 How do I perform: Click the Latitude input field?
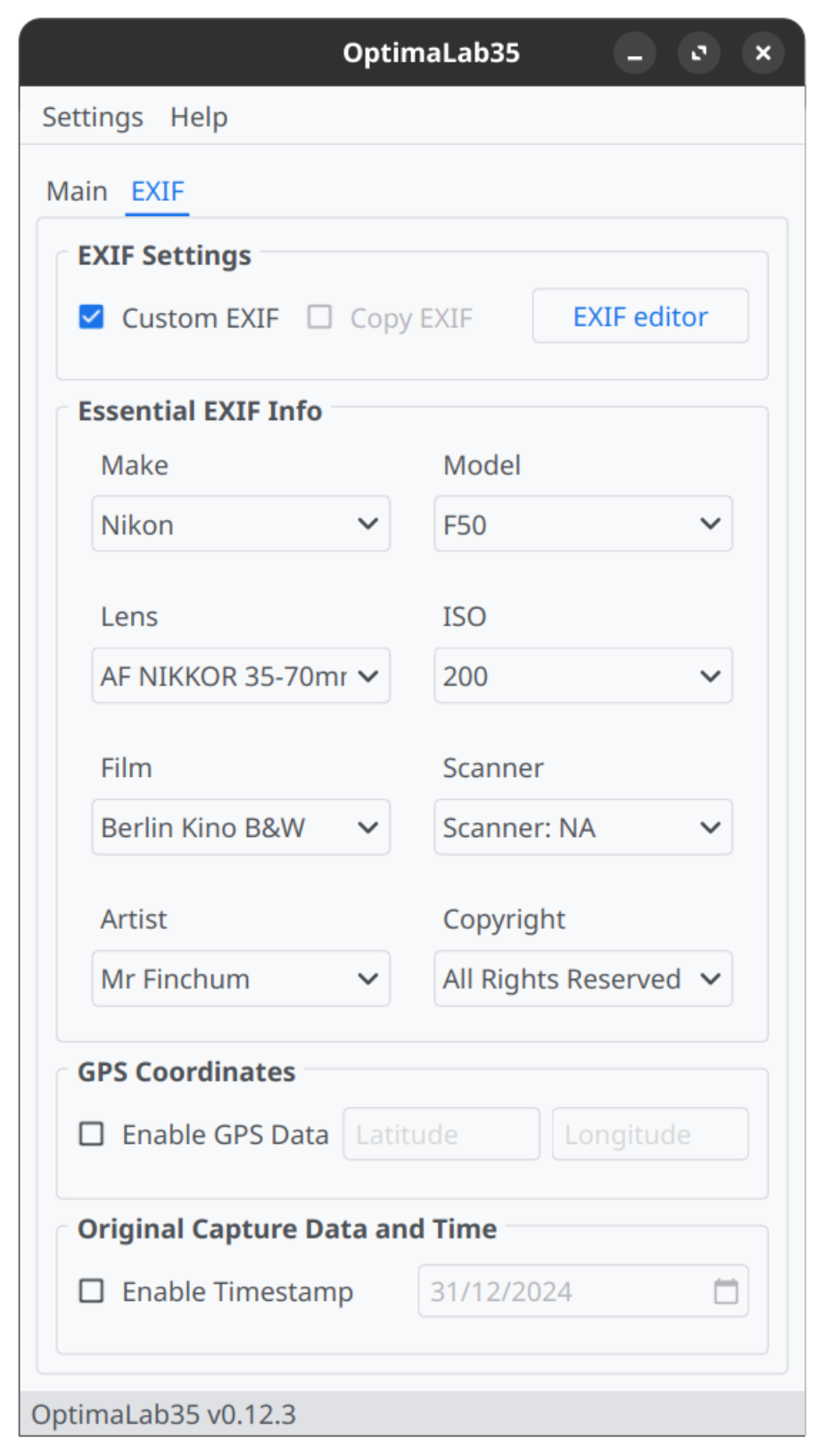[441, 1134]
